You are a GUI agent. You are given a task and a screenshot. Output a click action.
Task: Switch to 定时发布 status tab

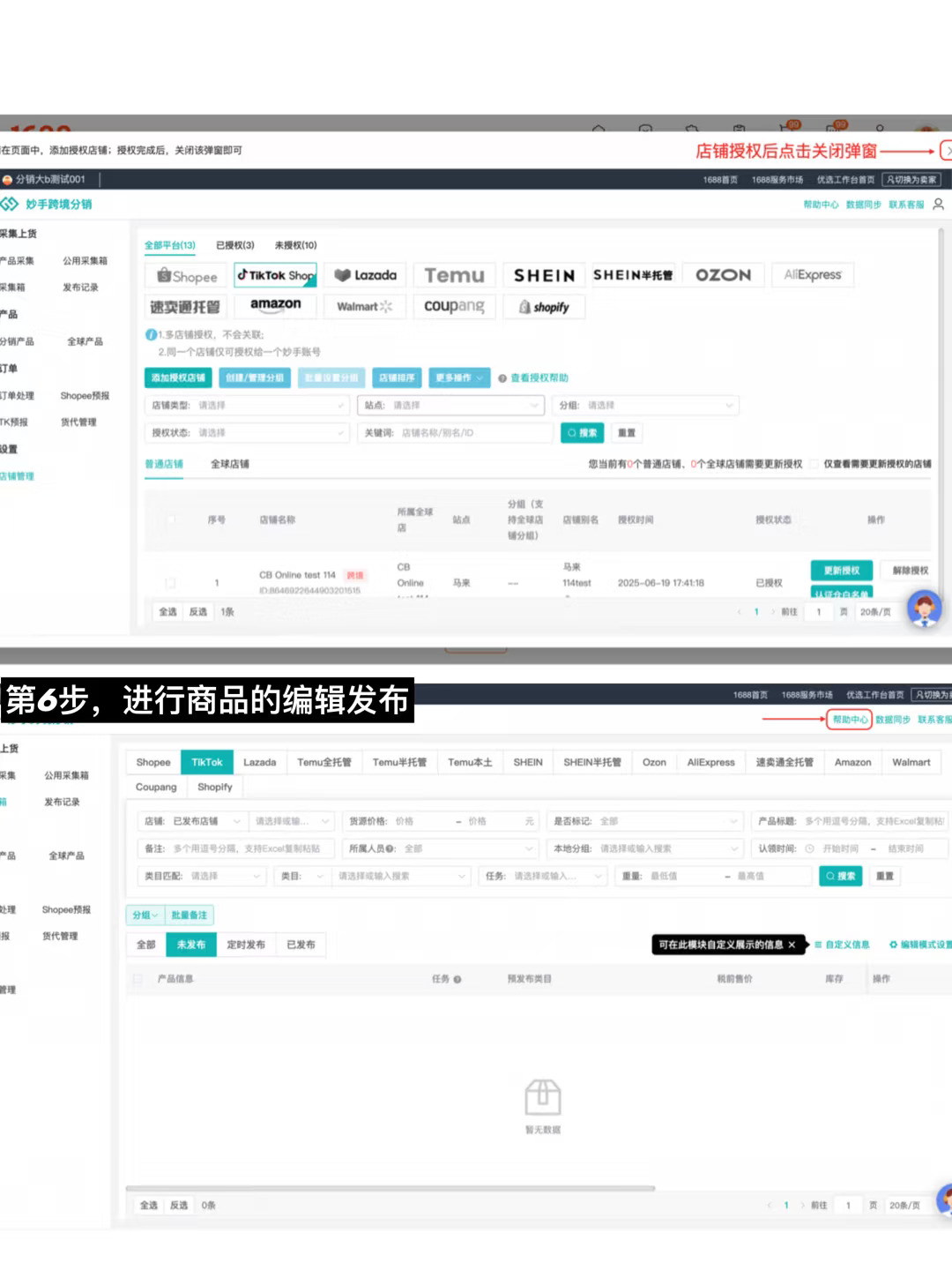(246, 945)
